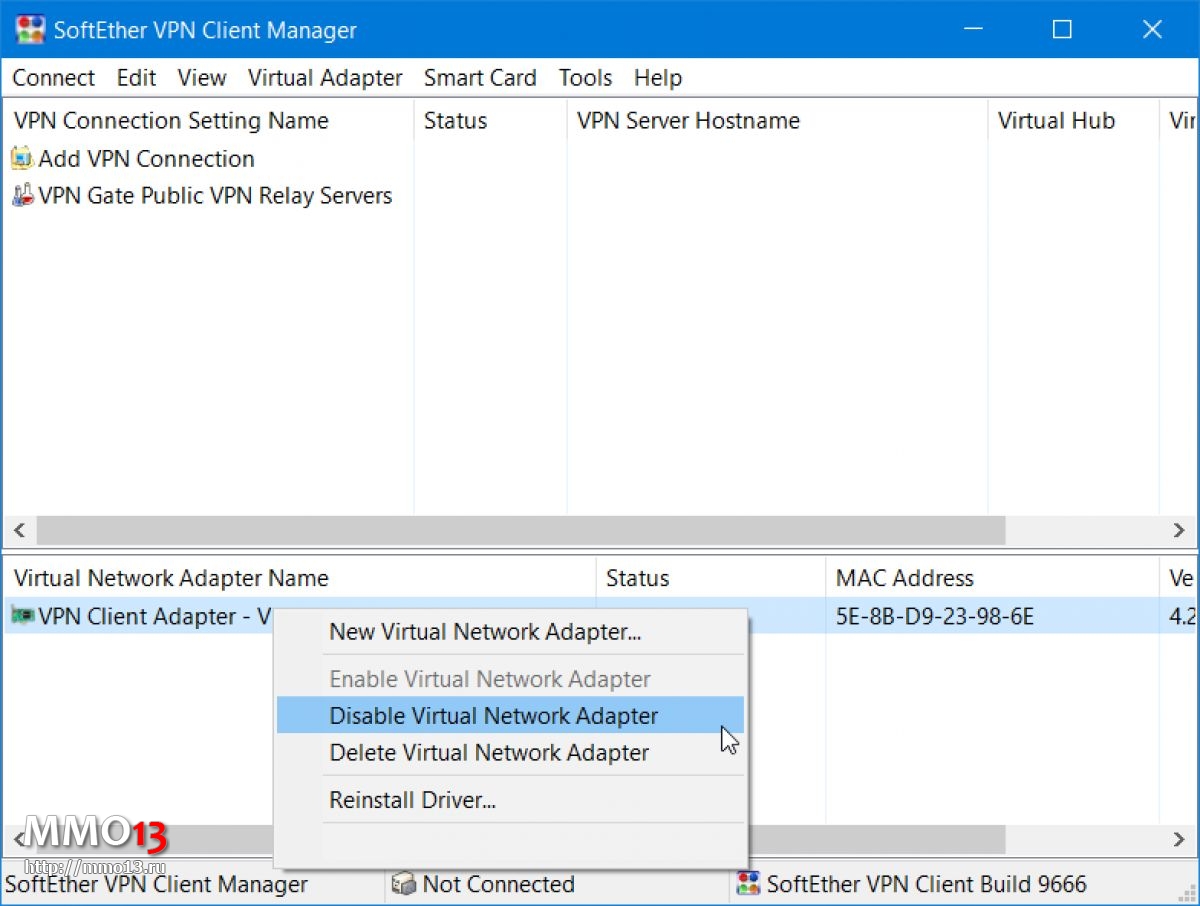Click the VPN Server Hostname column header
The height and width of the screenshot is (906, 1200).
(x=777, y=121)
